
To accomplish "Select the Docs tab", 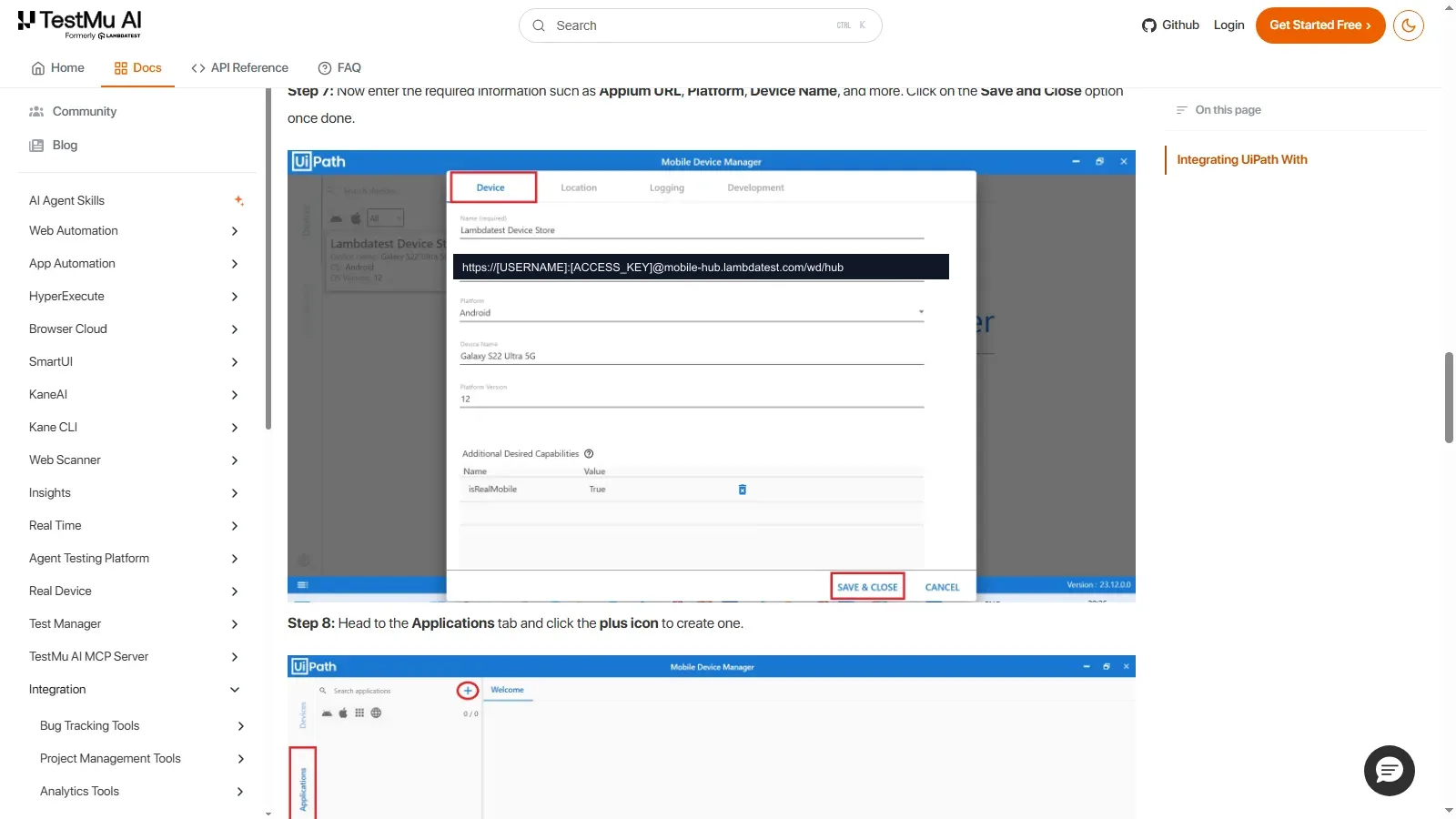I will (x=137, y=68).
